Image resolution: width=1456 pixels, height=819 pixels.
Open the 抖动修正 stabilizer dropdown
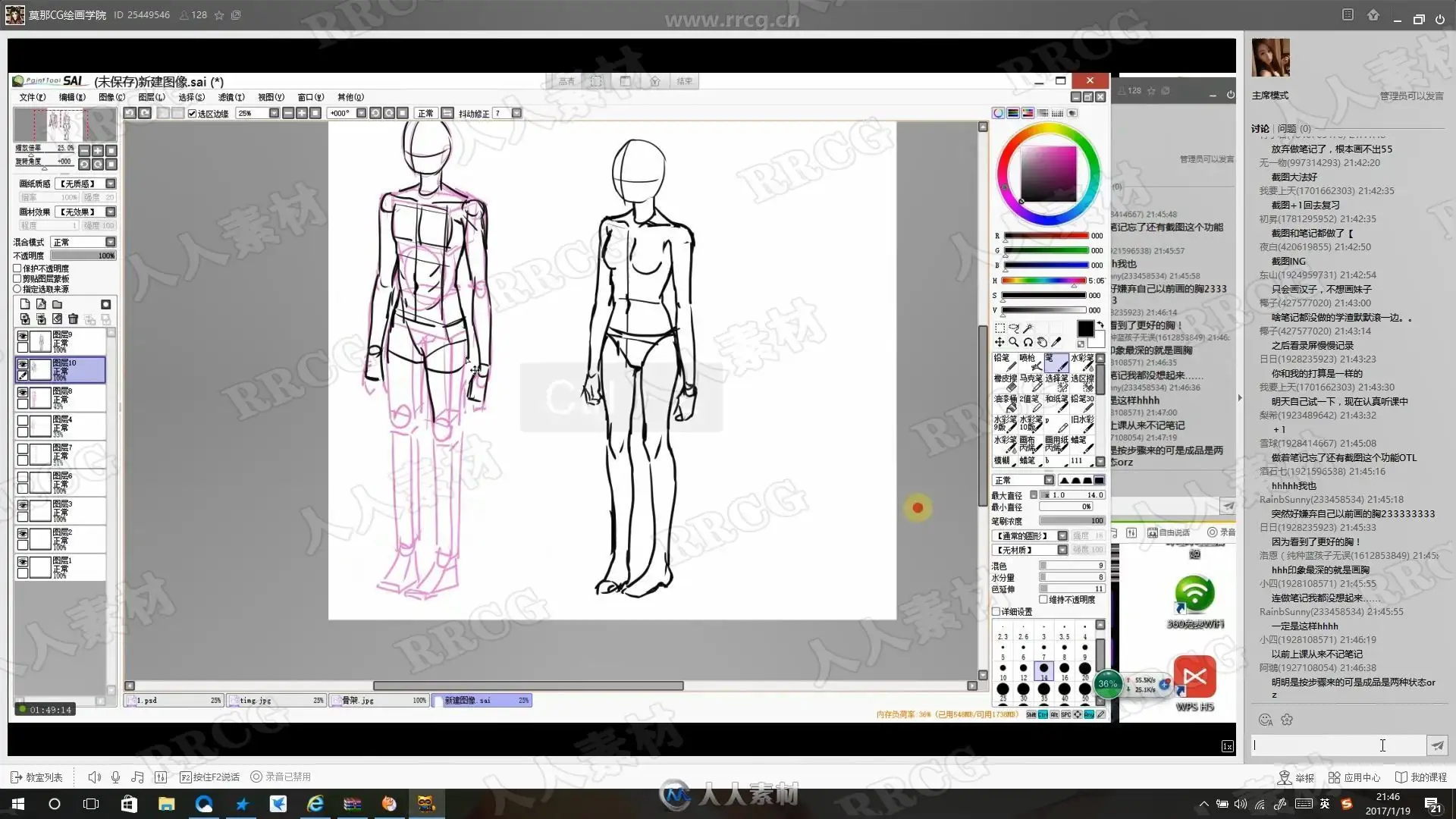tap(516, 114)
